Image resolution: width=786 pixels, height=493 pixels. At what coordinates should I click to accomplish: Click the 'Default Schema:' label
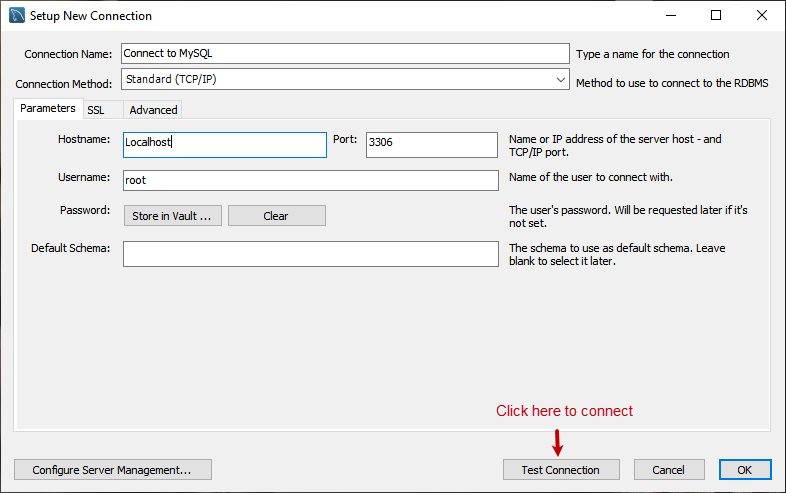[70, 248]
